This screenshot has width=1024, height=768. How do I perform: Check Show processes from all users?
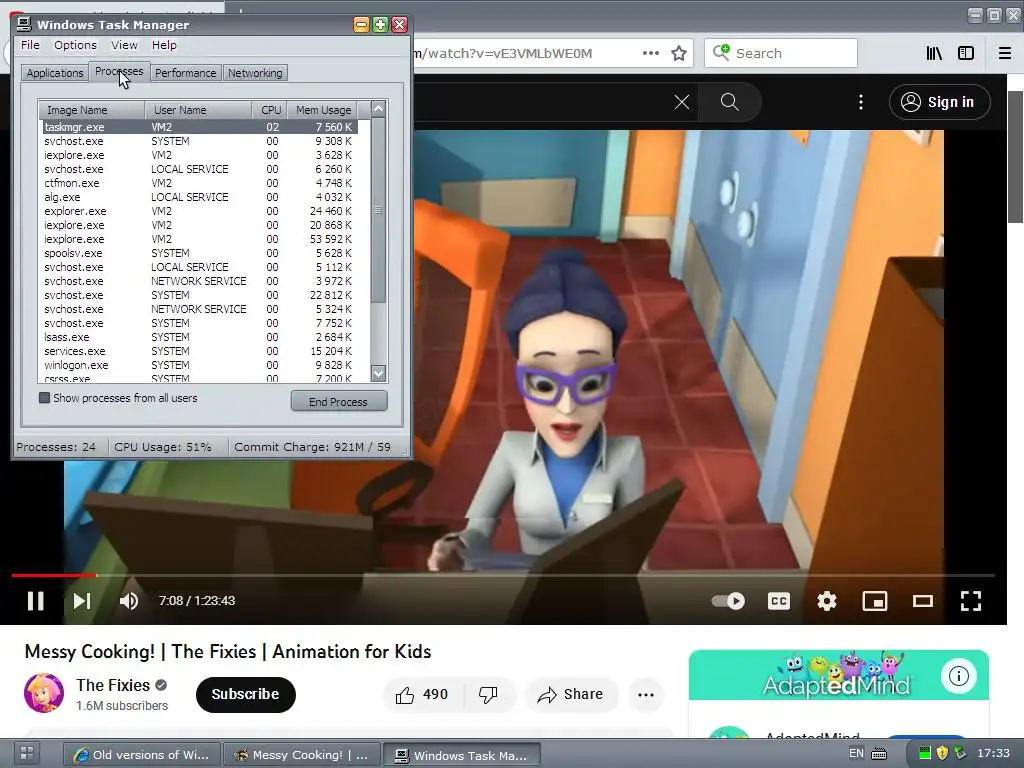pyautogui.click(x=44, y=398)
